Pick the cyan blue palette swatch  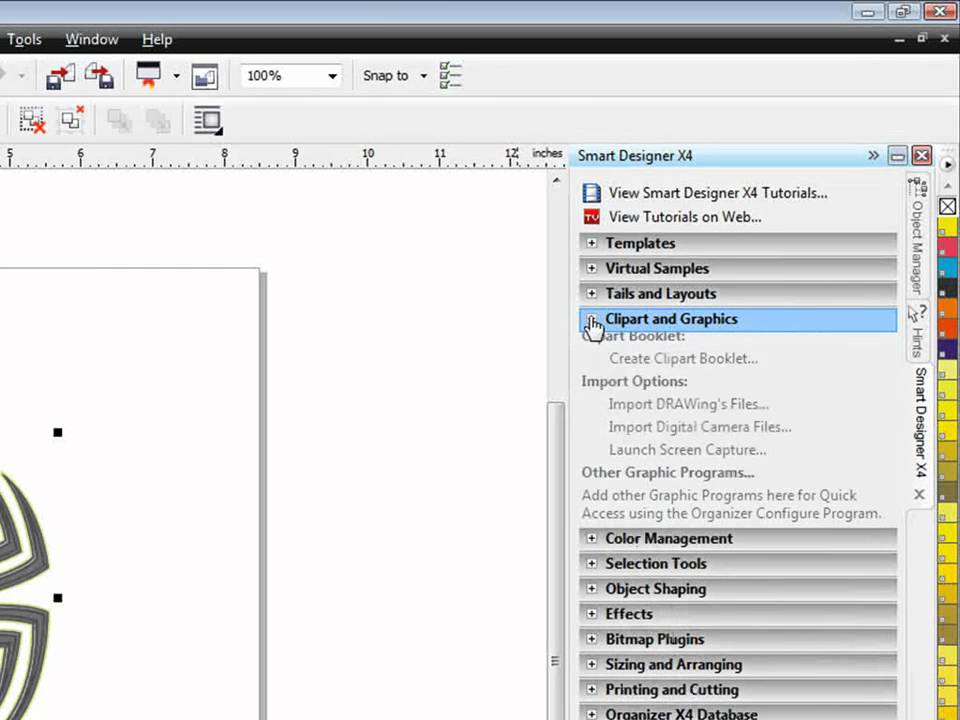[x=948, y=268]
